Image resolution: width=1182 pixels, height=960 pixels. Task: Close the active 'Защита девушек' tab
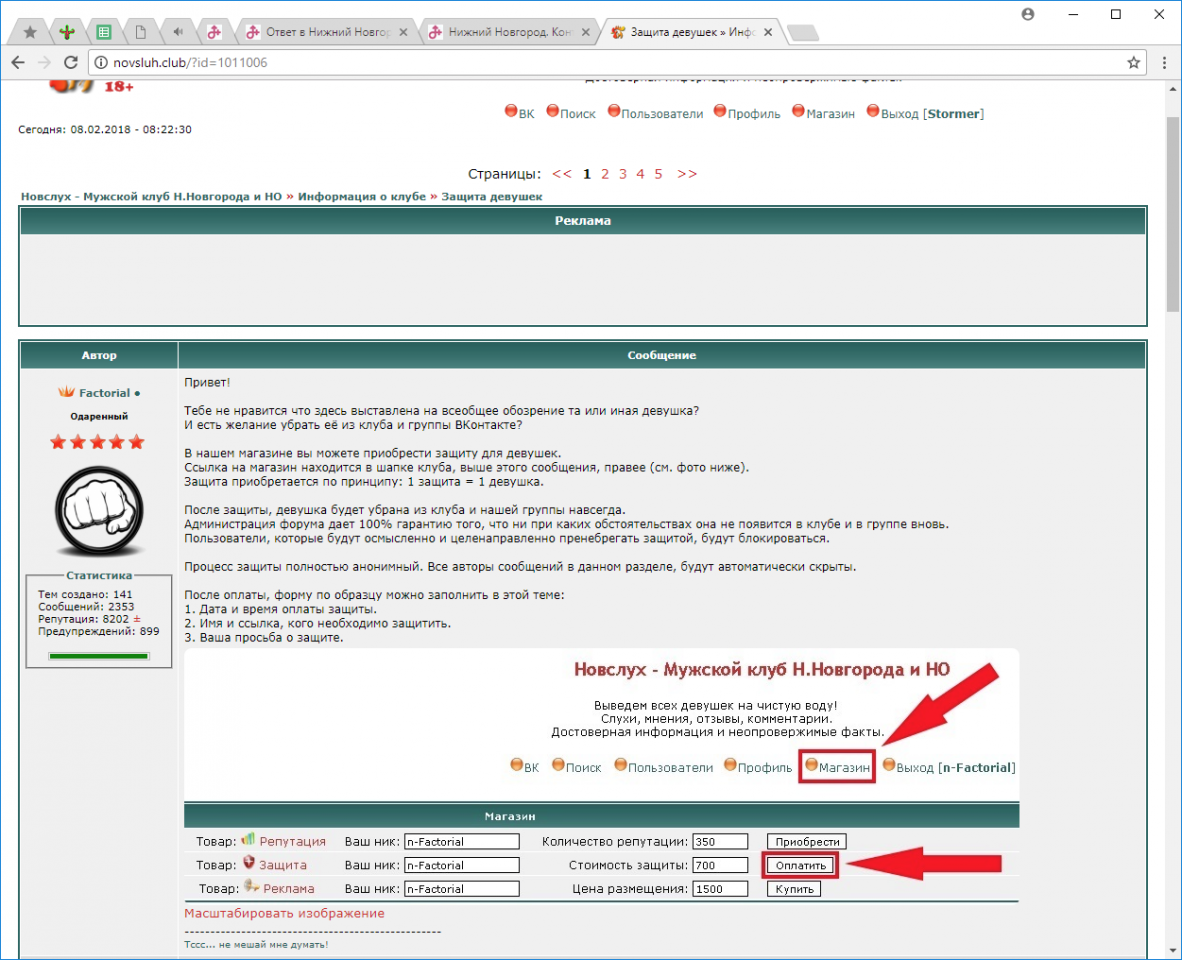(x=766, y=32)
